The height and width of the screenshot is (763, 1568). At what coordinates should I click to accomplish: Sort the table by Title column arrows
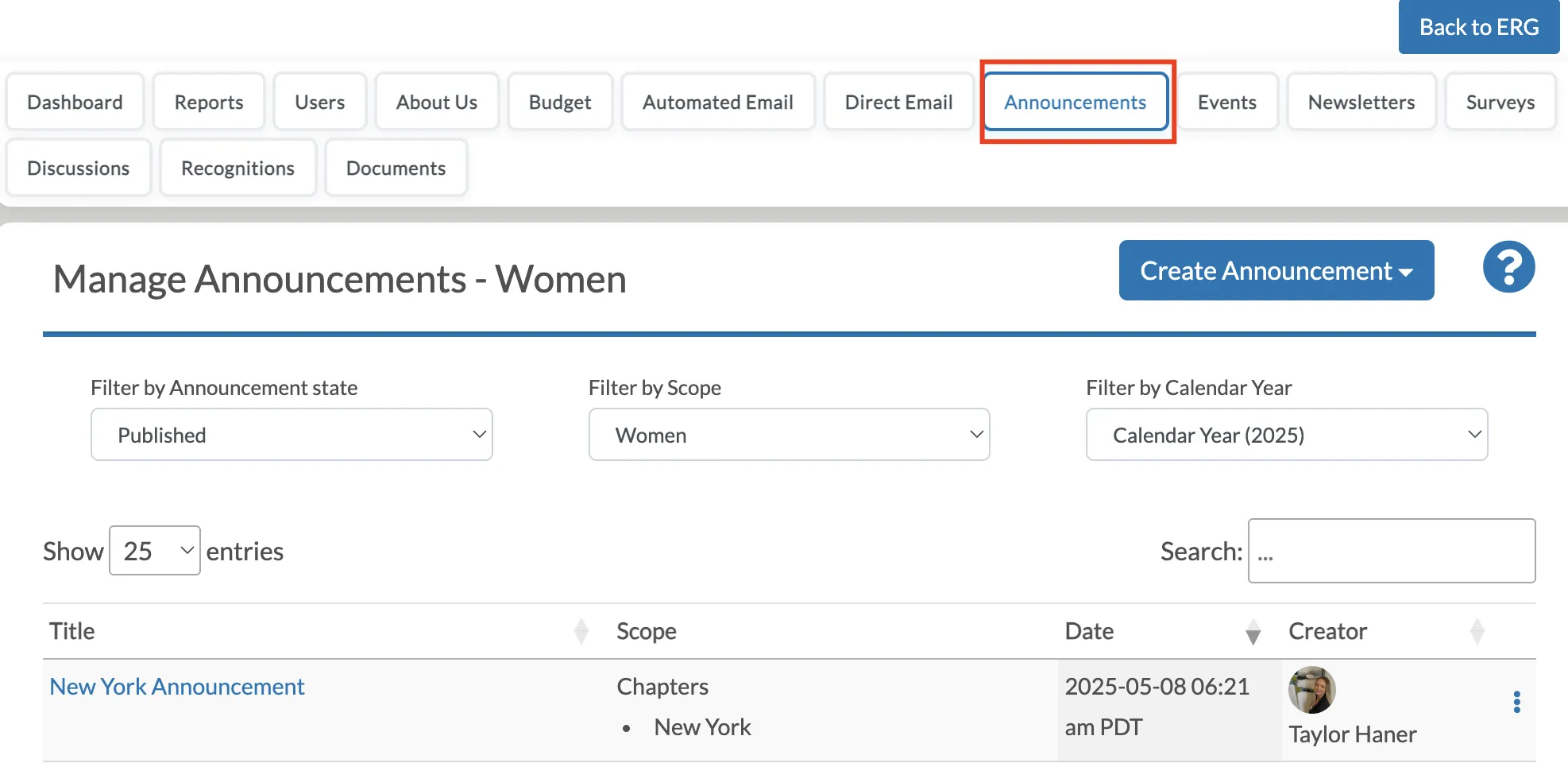(581, 631)
